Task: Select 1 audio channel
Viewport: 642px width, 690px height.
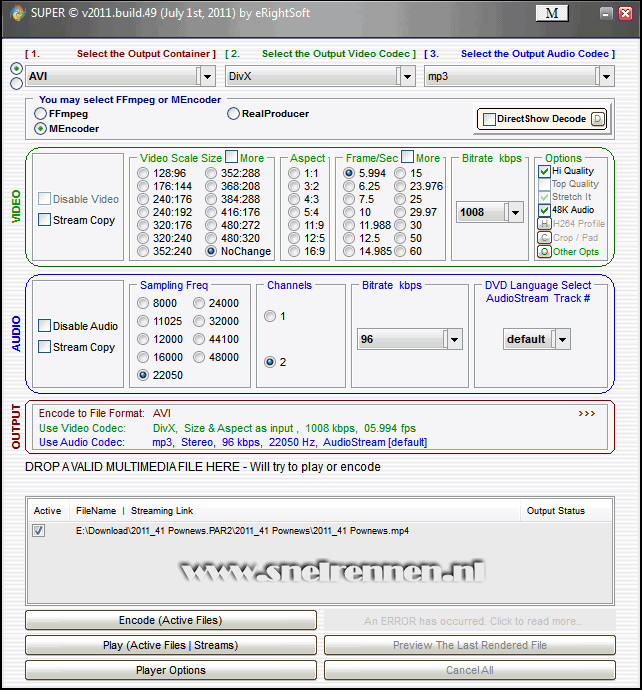Action: coord(270,316)
